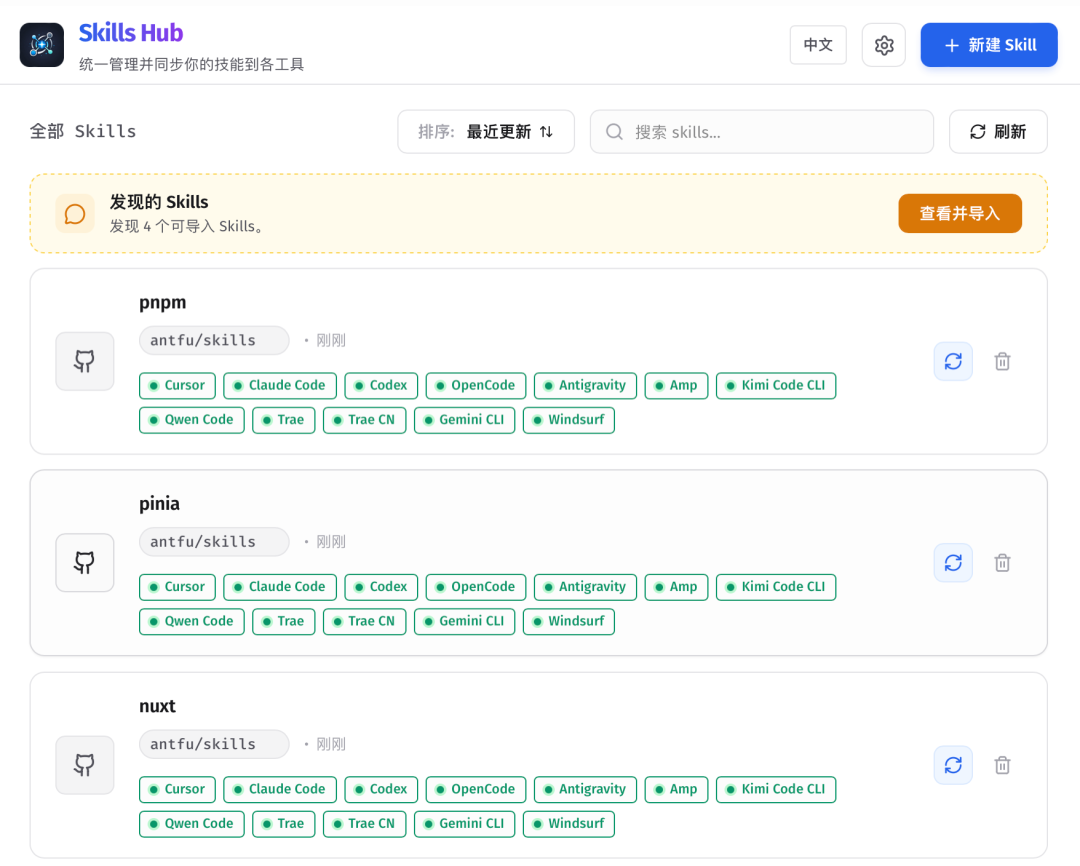Toggle Qwen Code on pinia skill
Viewport: 1080px width, 866px height.
pos(191,621)
